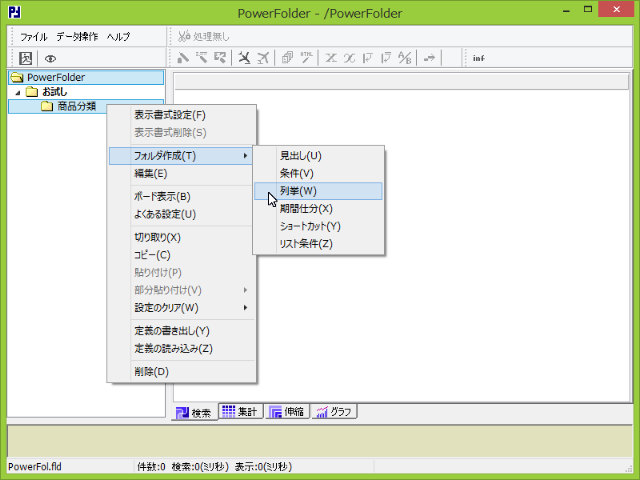Click the 集計 tab grid icon
This screenshot has width=640, height=480.
[x=229, y=411]
